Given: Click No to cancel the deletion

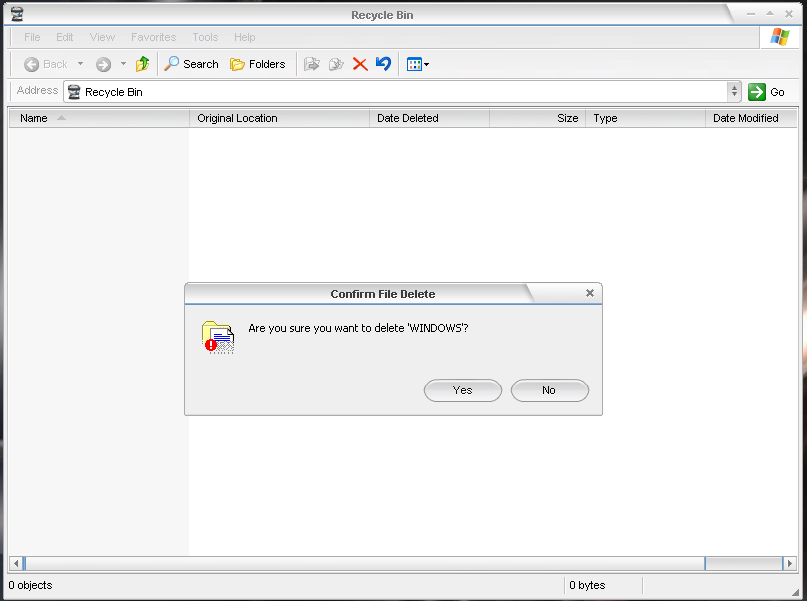Looking at the screenshot, I should click(x=549, y=390).
